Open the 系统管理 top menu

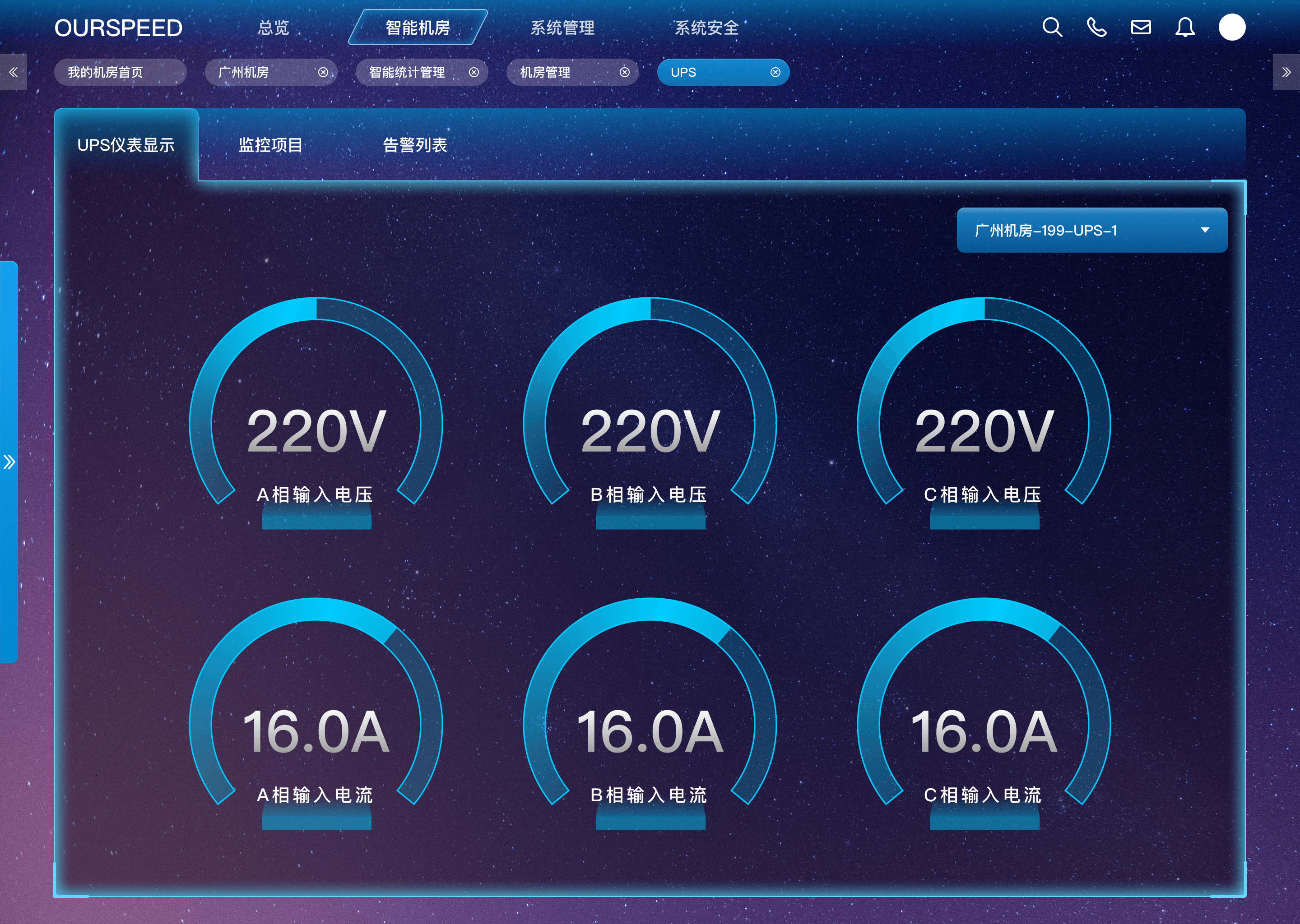[562, 28]
